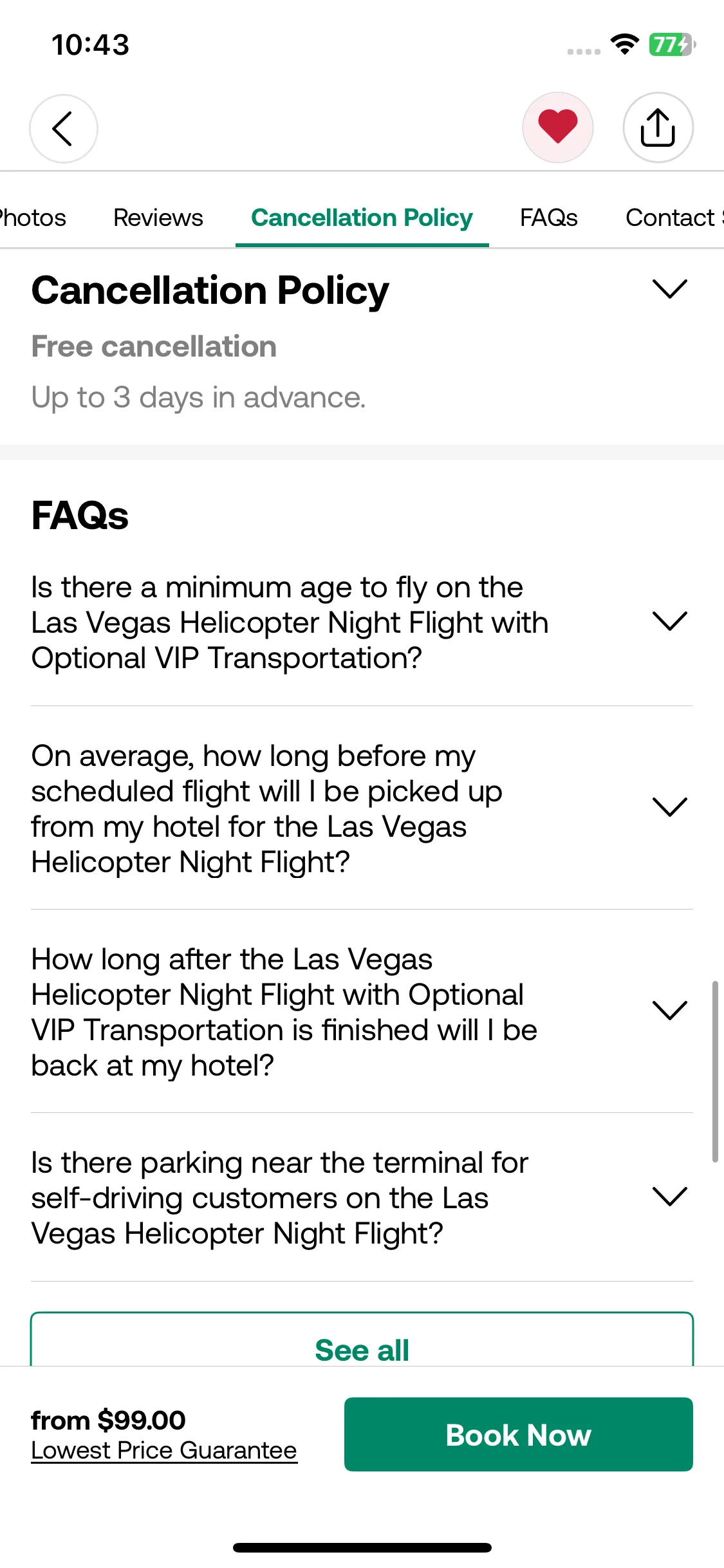This screenshot has width=724, height=1568.
Task: Open the Photos tab
Action: tap(33, 218)
